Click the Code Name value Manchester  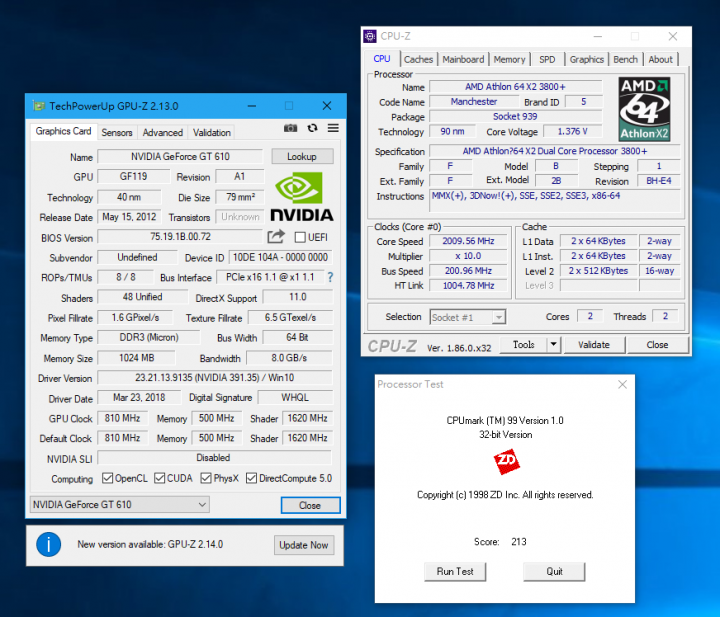click(473, 101)
